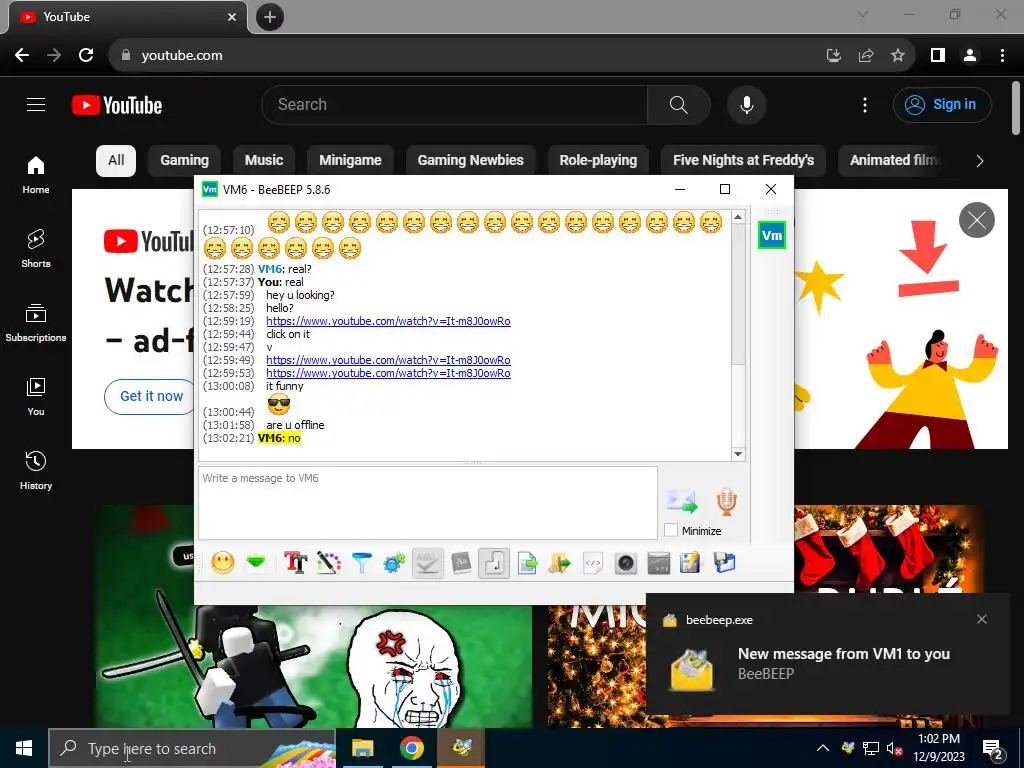Screen dimensions: 1024x768
Task: Click the send message envelope button
Action: (x=682, y=502)
